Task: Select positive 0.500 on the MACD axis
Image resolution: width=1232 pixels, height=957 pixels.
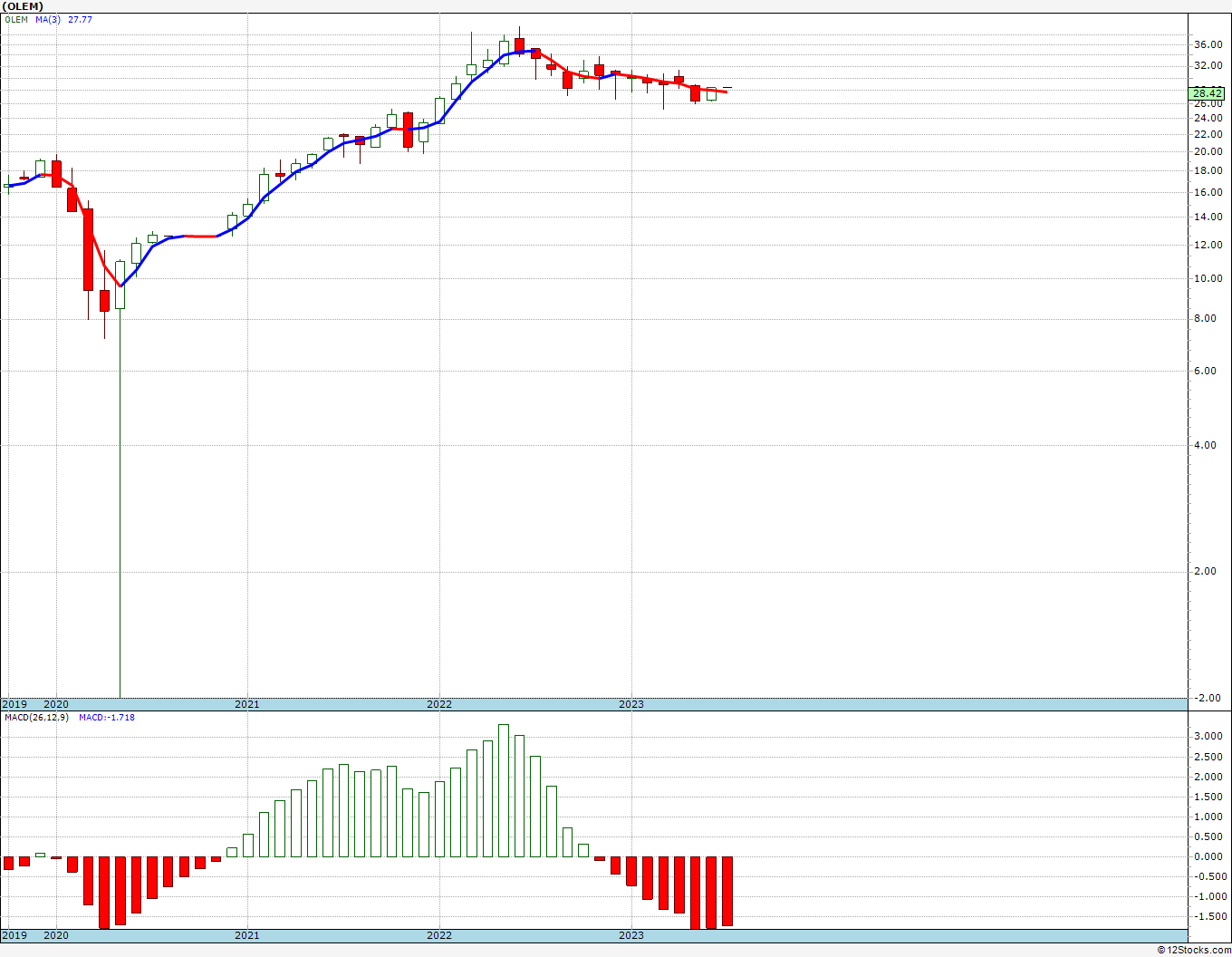Action: pyautogui.click(x=1209, y=836)
